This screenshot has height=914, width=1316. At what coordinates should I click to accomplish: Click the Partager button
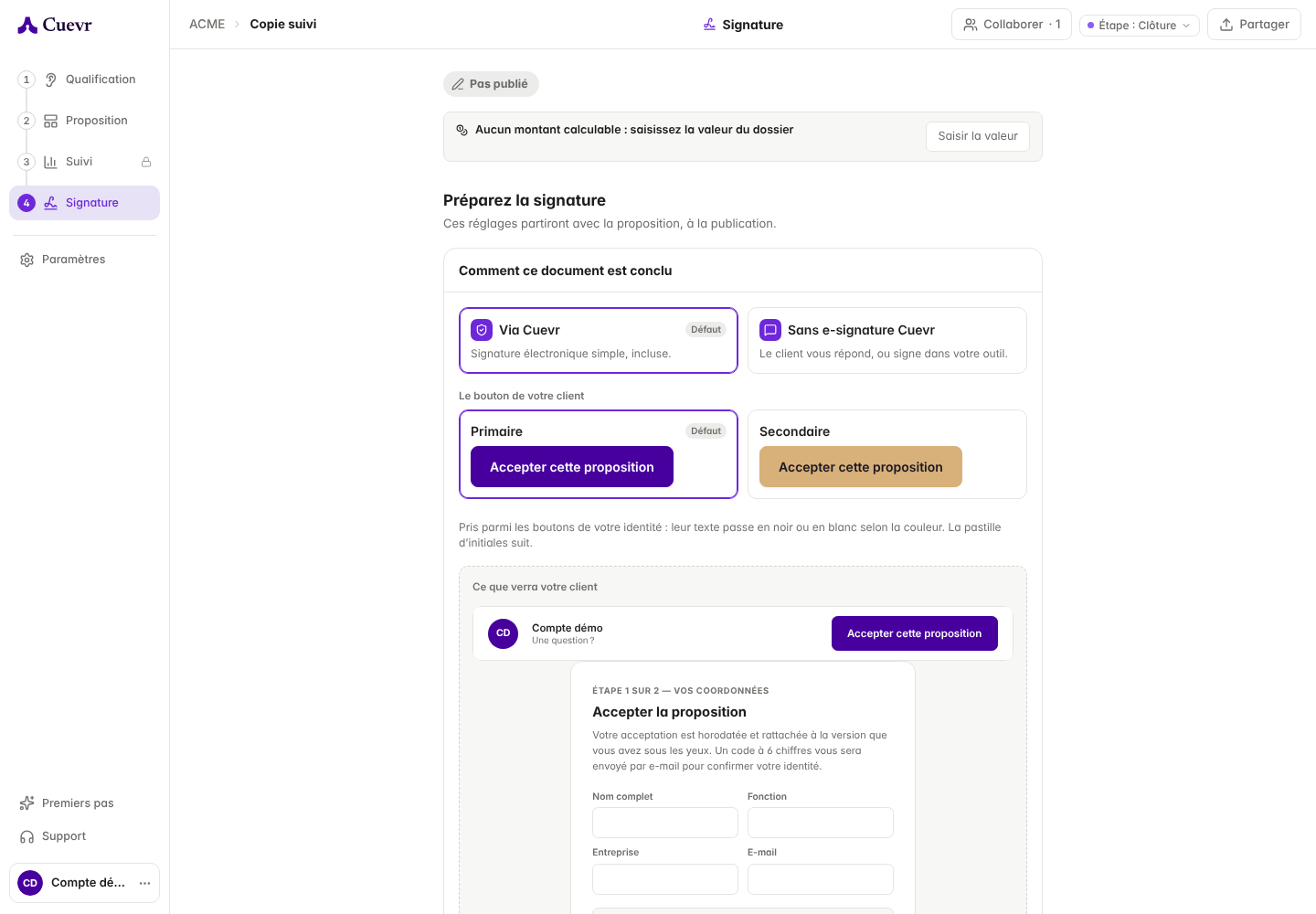pyautogui.click(x=1254, y=25)
